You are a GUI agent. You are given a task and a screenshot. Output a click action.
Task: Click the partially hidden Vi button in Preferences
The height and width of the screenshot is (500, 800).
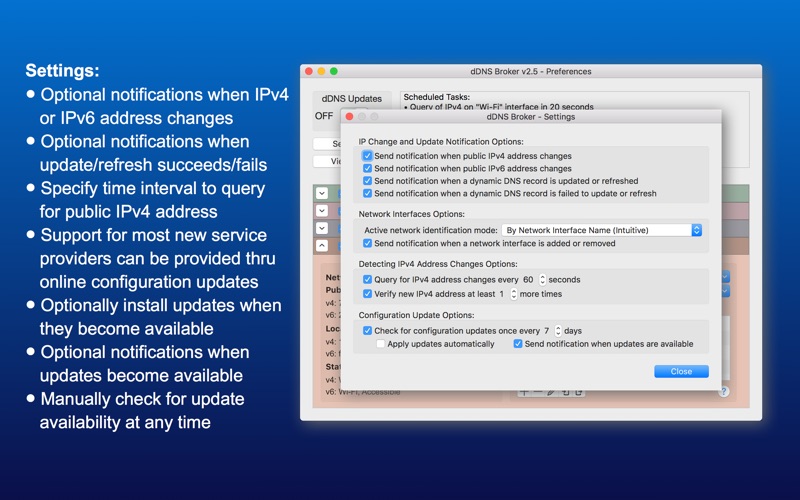tap(327, 161)
